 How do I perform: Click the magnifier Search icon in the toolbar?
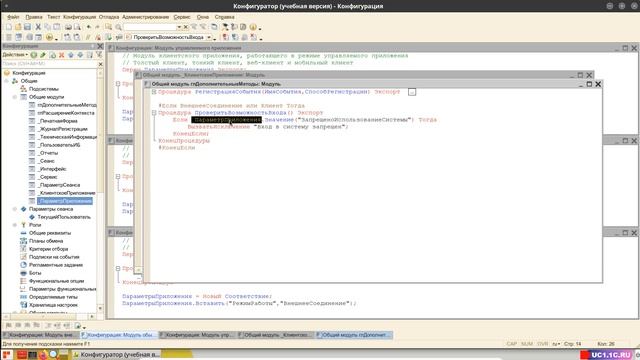click(118, 27)
